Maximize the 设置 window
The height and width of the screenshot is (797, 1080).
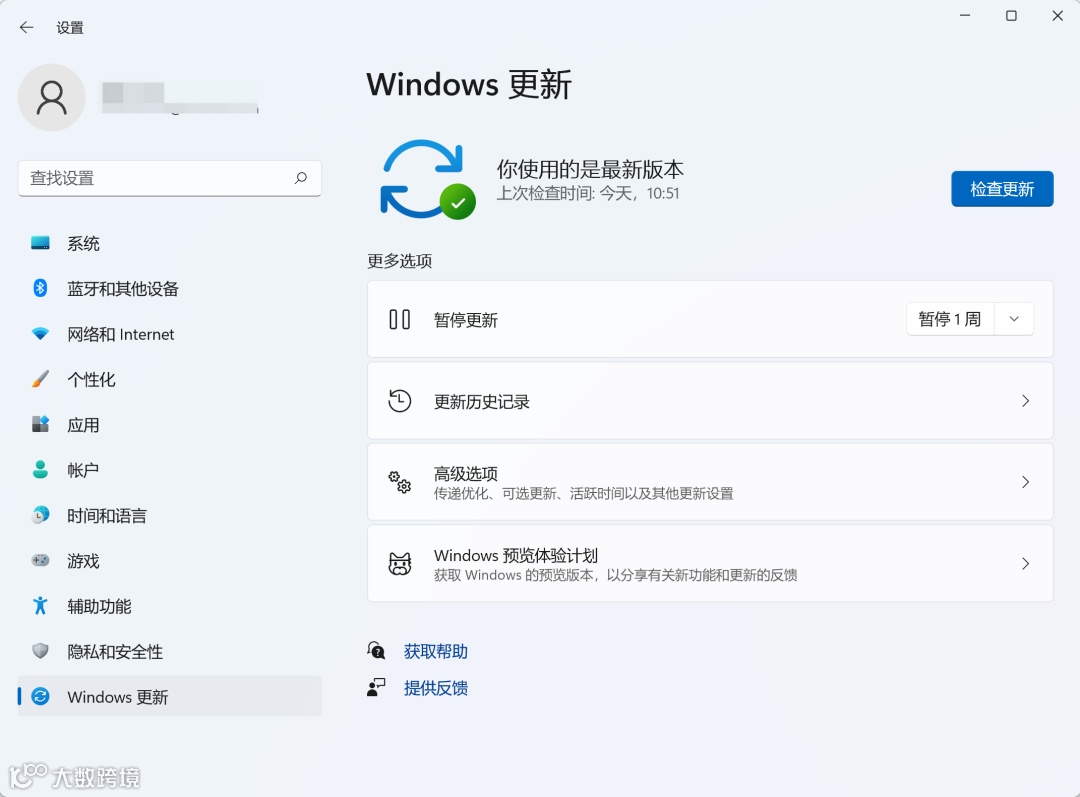pos(1011,15)
